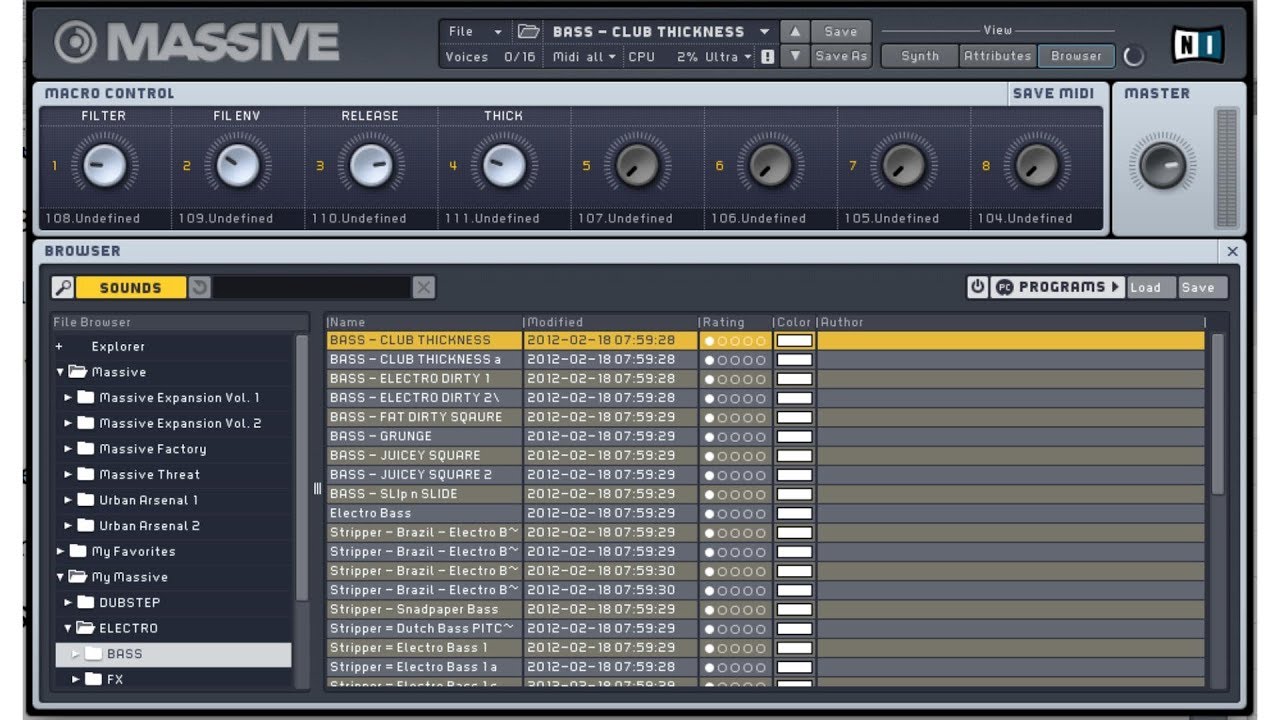Click the Macro 7 knob

tap(902, 165)
